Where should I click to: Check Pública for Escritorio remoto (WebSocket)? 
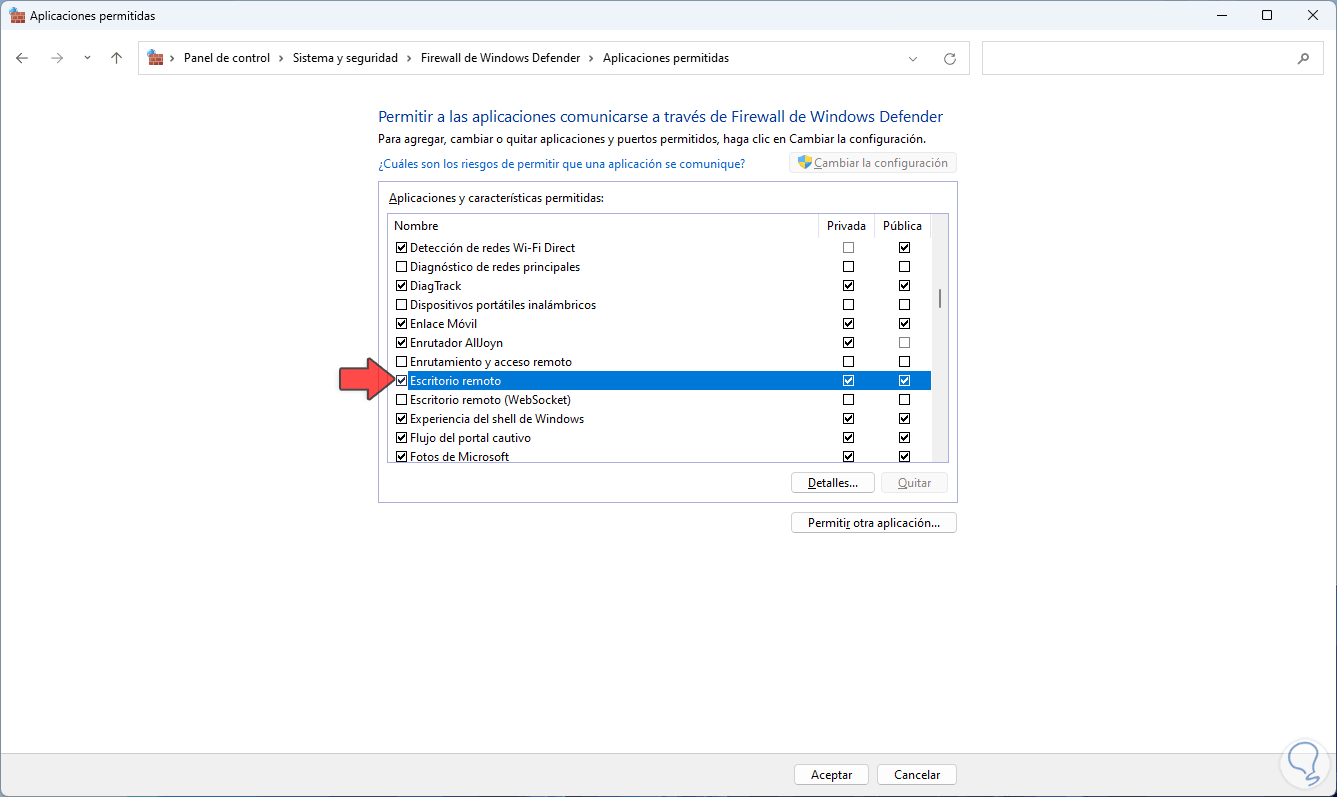click(x=905, y=400)
